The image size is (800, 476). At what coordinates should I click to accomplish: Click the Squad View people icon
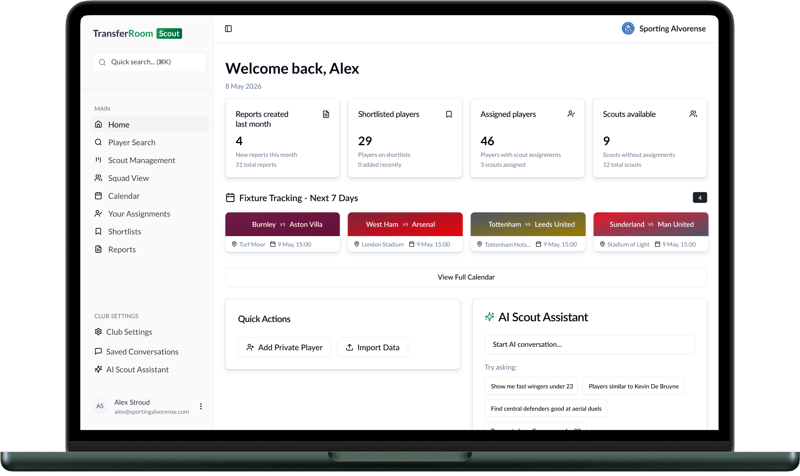98,178
